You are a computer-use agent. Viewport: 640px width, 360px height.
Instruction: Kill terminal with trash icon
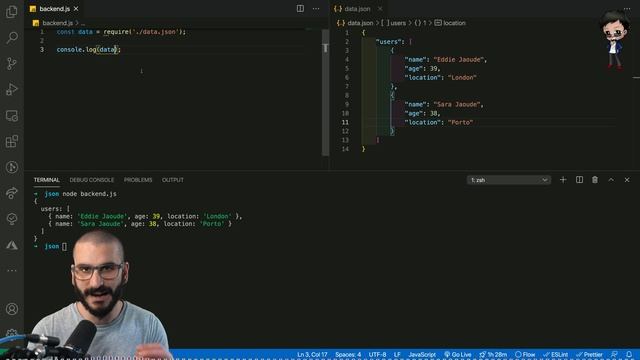pyautogui.click(x=595, y=180)
